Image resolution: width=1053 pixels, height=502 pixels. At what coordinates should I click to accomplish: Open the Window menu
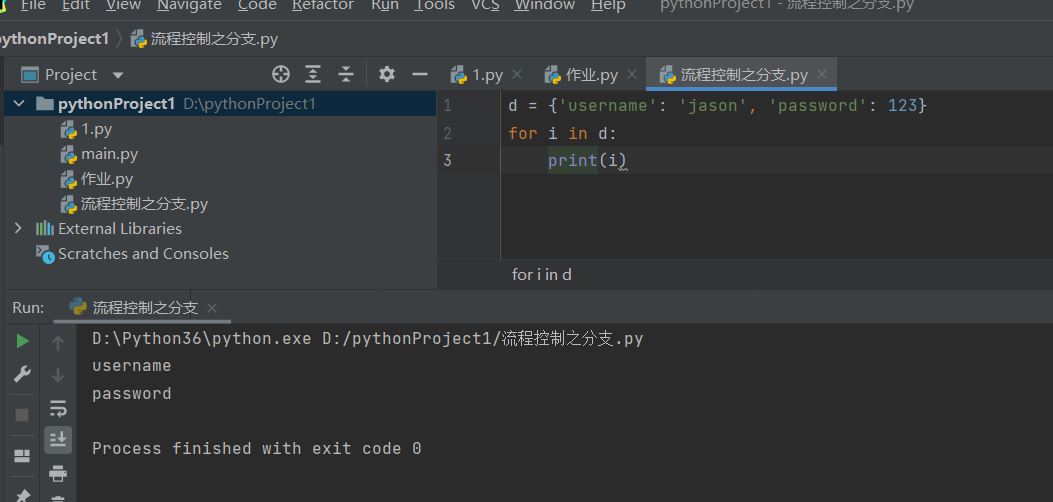pos(545,5)
